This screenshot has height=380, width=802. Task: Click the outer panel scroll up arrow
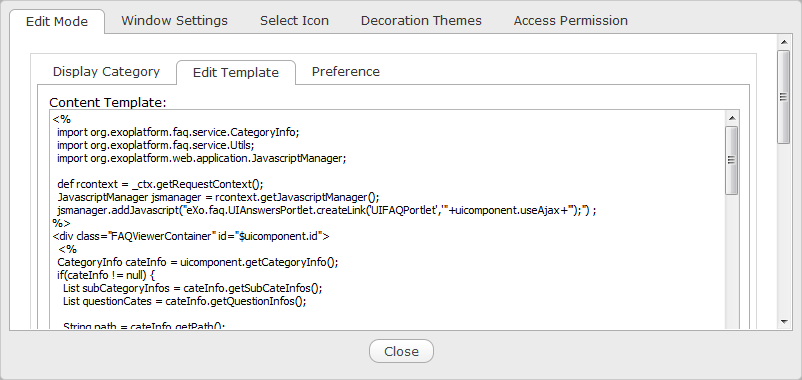click(x=784, y=42)
